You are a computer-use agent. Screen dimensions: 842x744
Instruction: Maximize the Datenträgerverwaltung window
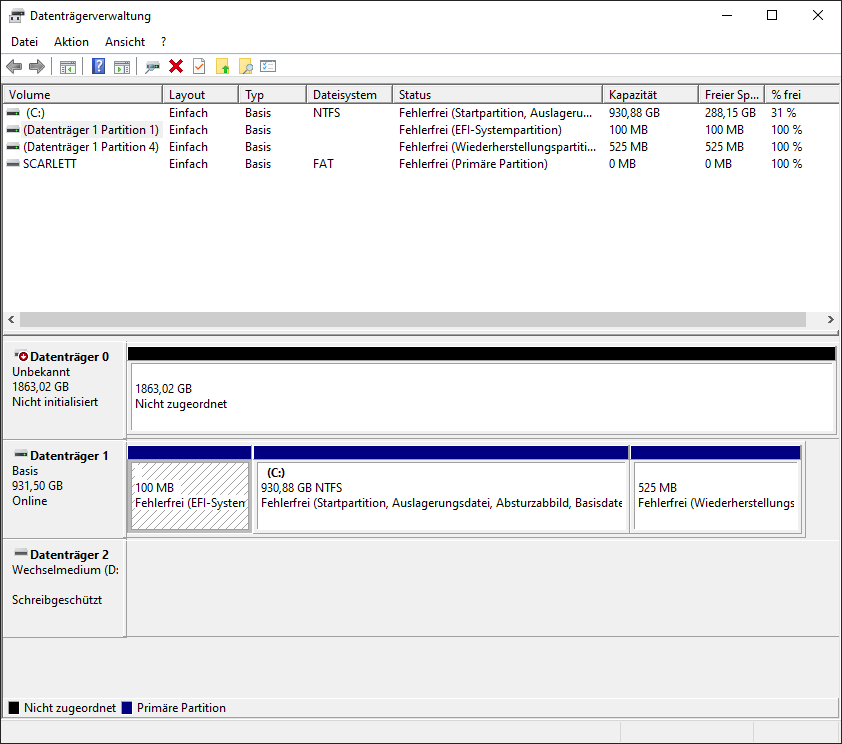(772, 16)
